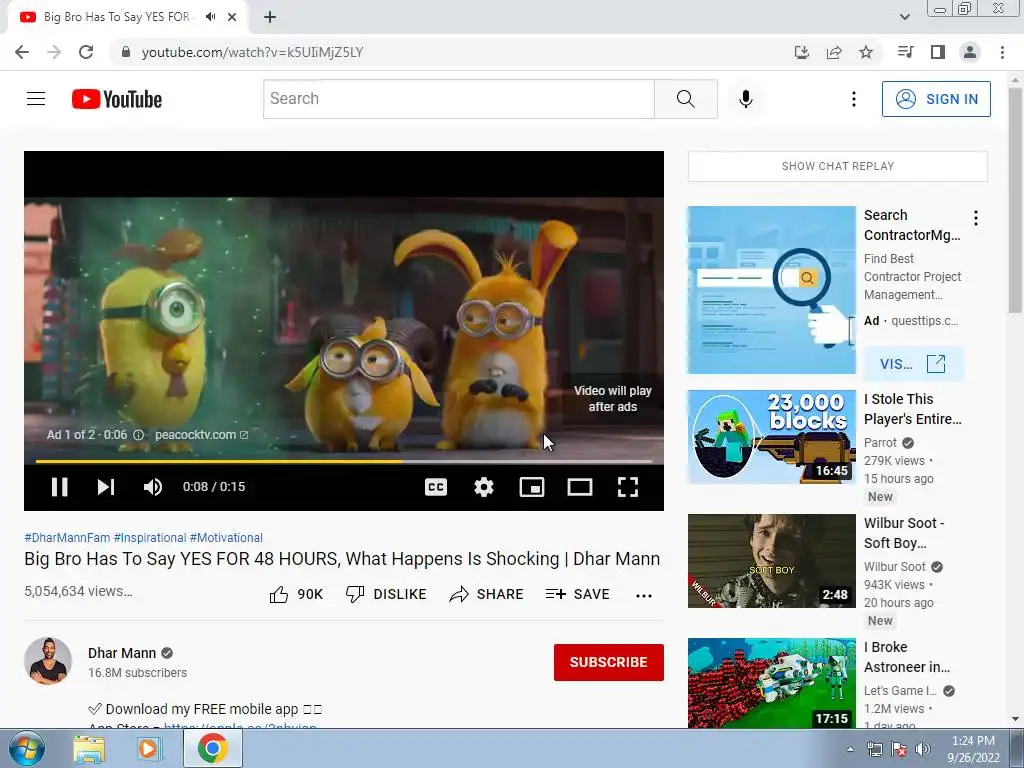
Task: Open more actions ellipsis below video
Action: coord(644,596)
